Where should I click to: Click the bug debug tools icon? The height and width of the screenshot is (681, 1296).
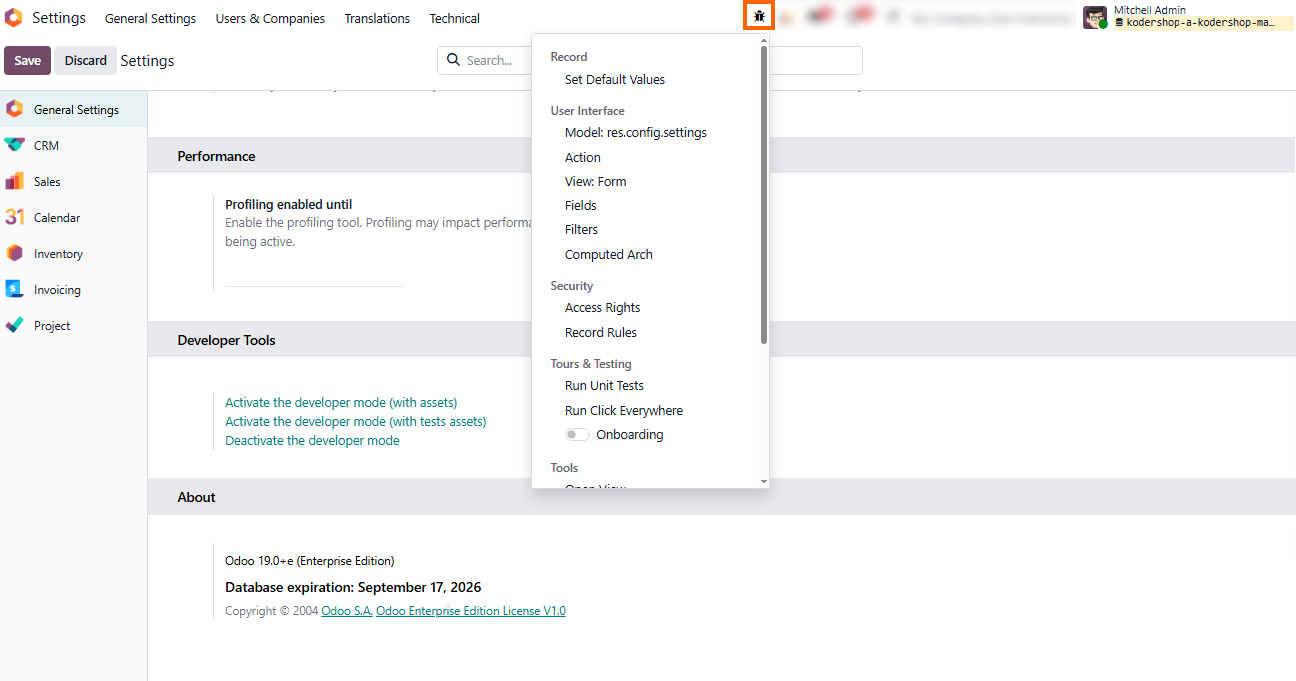click(x=759, y=16)
